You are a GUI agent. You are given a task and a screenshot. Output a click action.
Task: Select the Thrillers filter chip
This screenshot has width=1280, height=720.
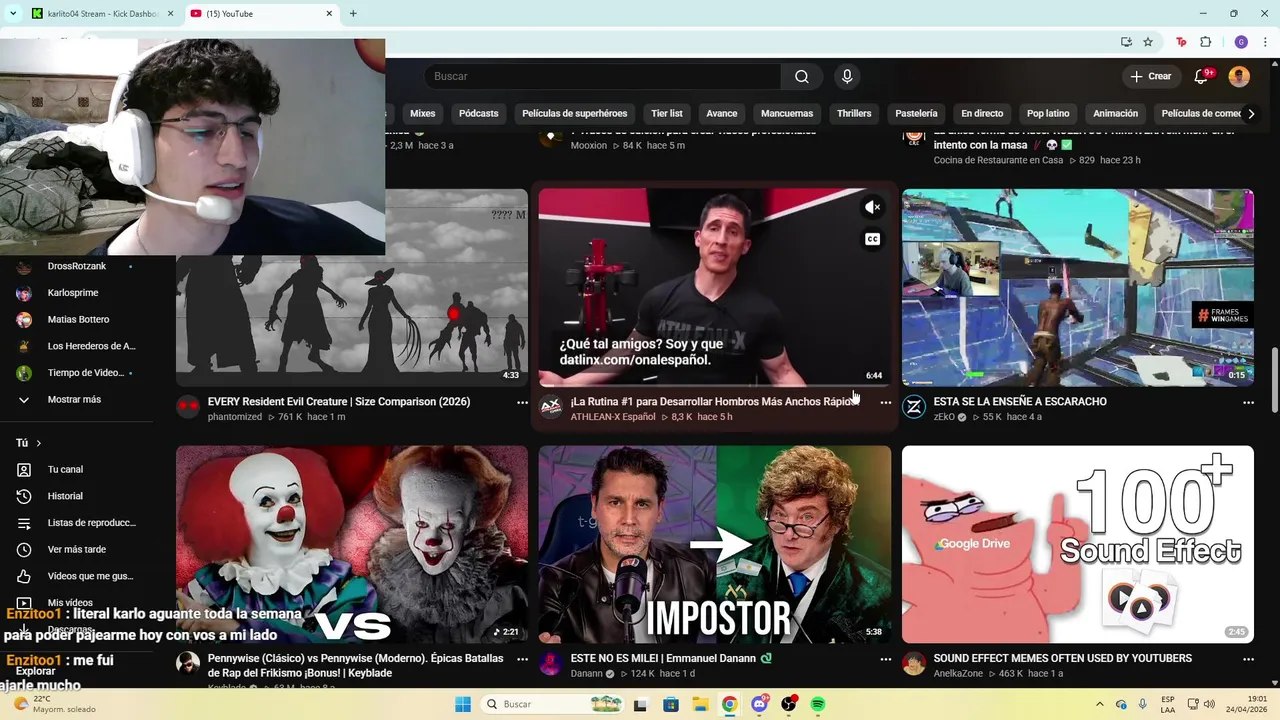click(854, 114)
